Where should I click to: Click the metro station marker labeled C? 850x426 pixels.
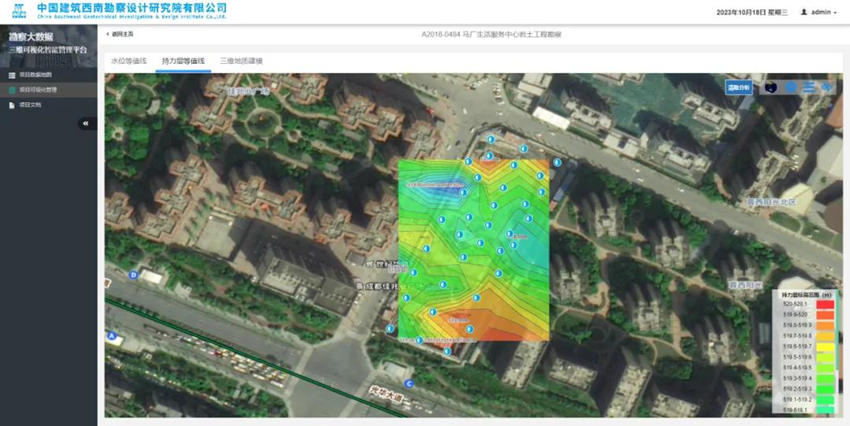(x=409, y=382)
